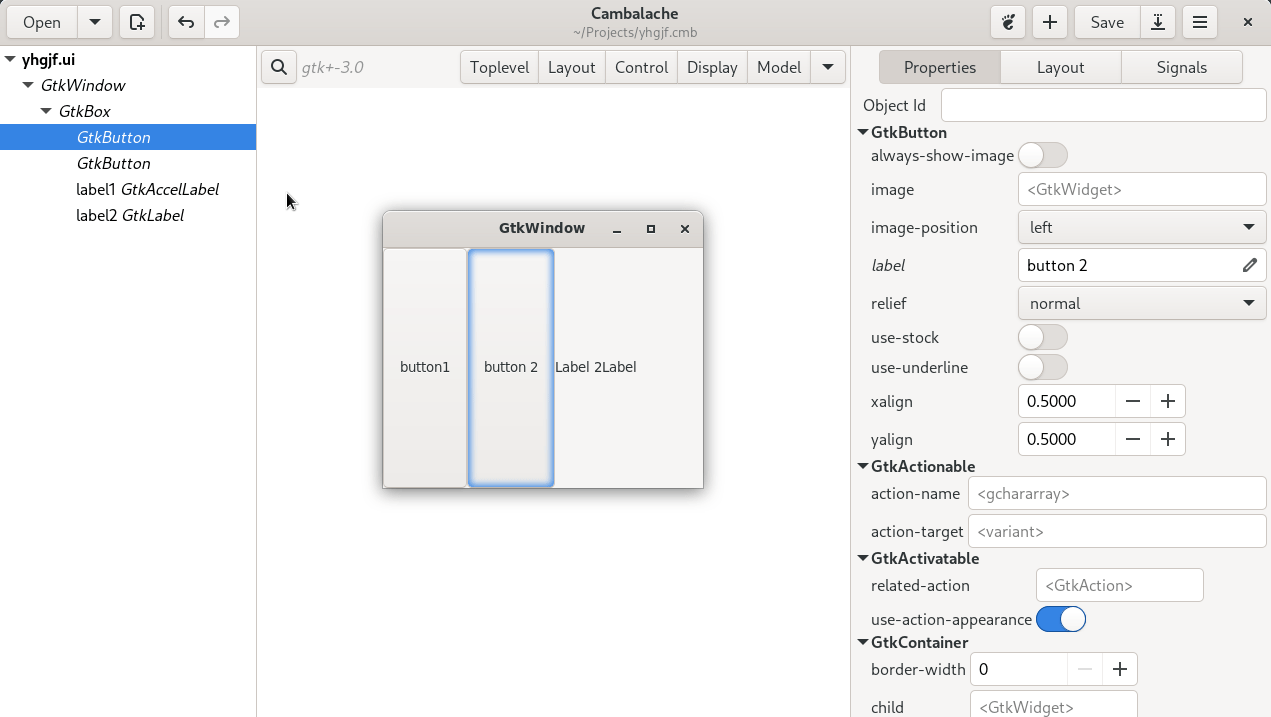
Task: Collapse the GtkActivatable section
Action: coord(863,558)
